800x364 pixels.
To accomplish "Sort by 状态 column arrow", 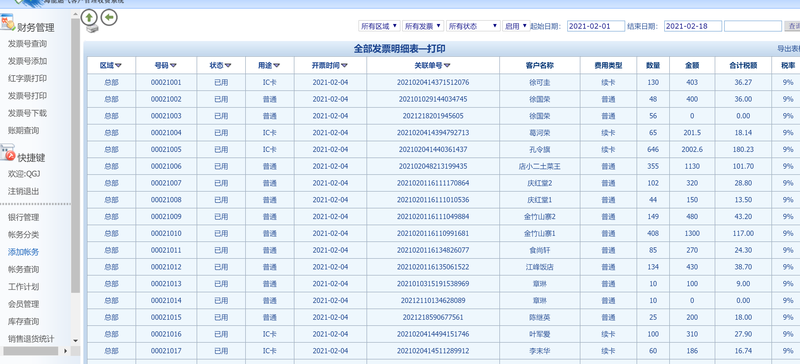I will [x=228, y=65].
